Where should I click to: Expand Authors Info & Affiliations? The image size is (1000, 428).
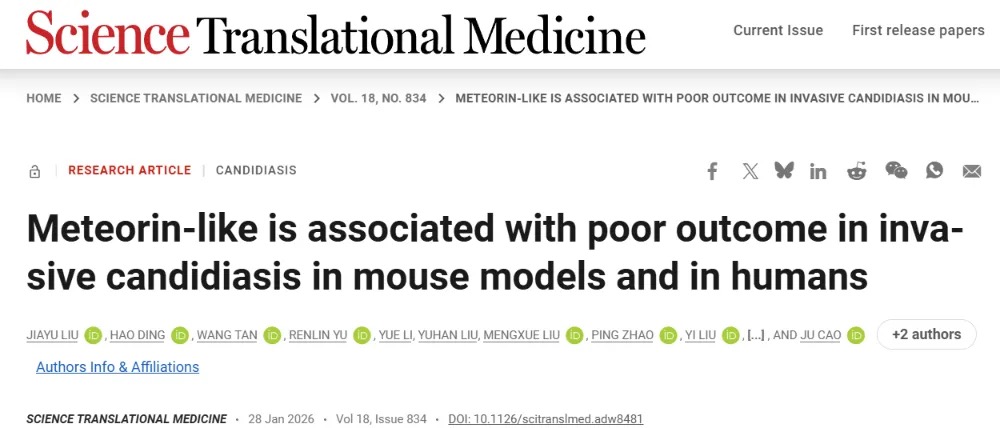[x=117, y=367]
